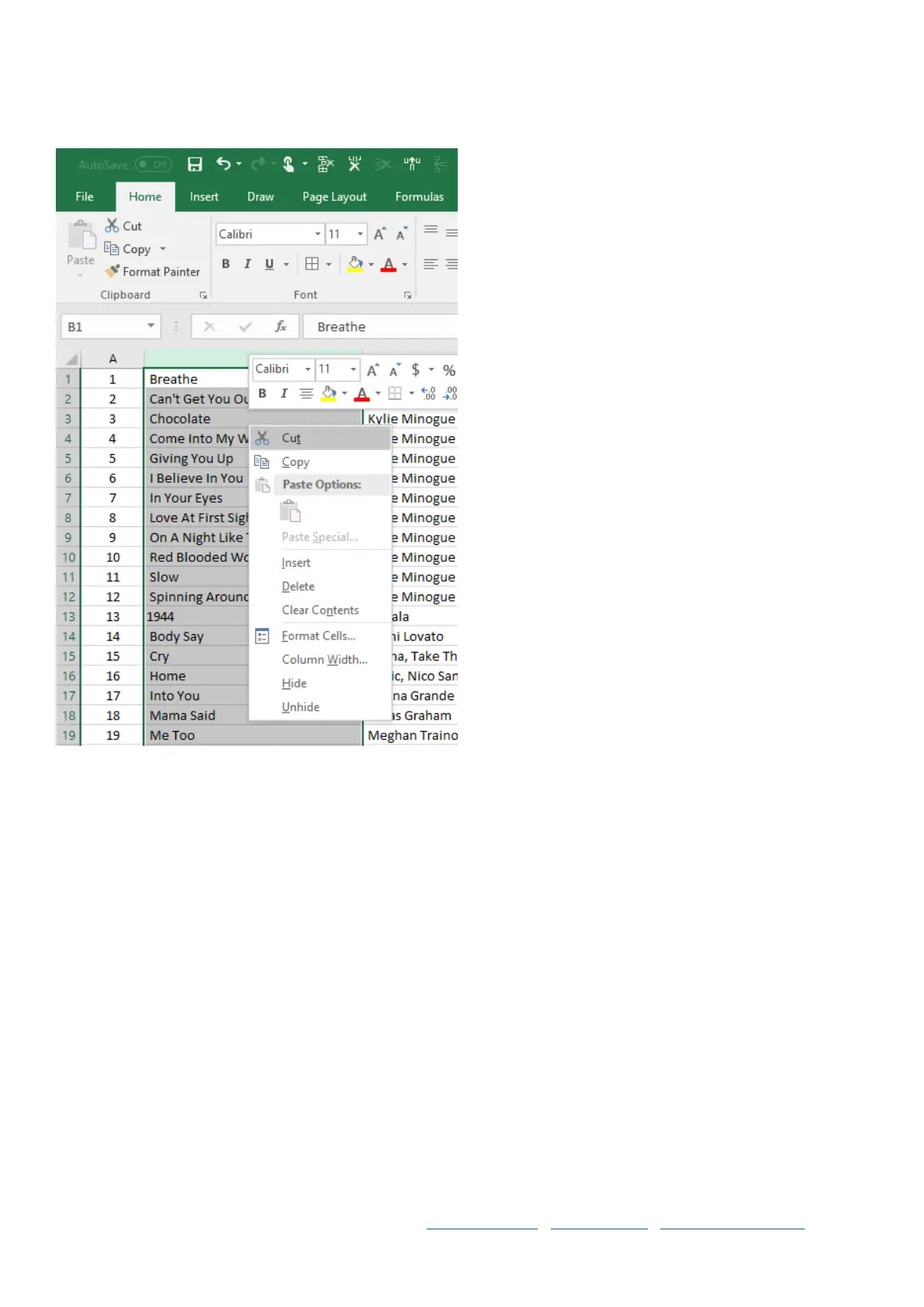Click the Save floppy disk icon

click(195, 165)
